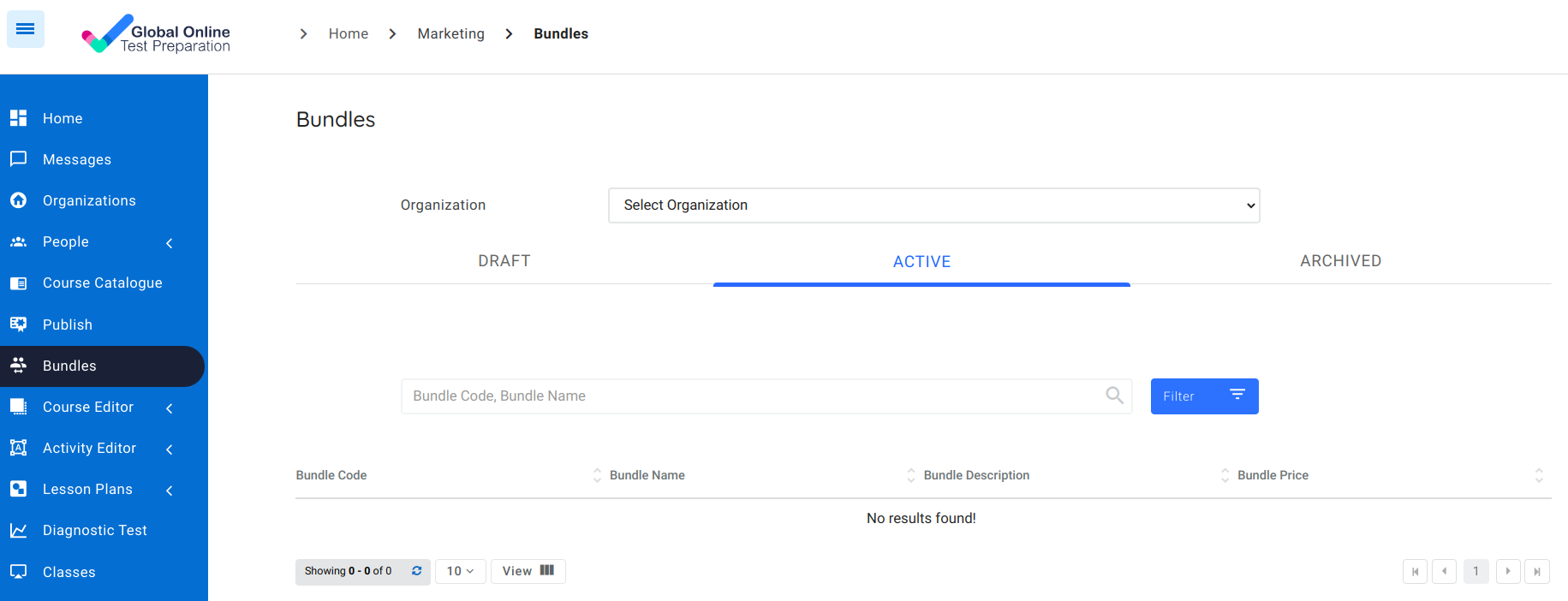Switch to the ARCHIVED tab
The height and width of the screenshot is (601, 1568).
tap(1340, 261)
